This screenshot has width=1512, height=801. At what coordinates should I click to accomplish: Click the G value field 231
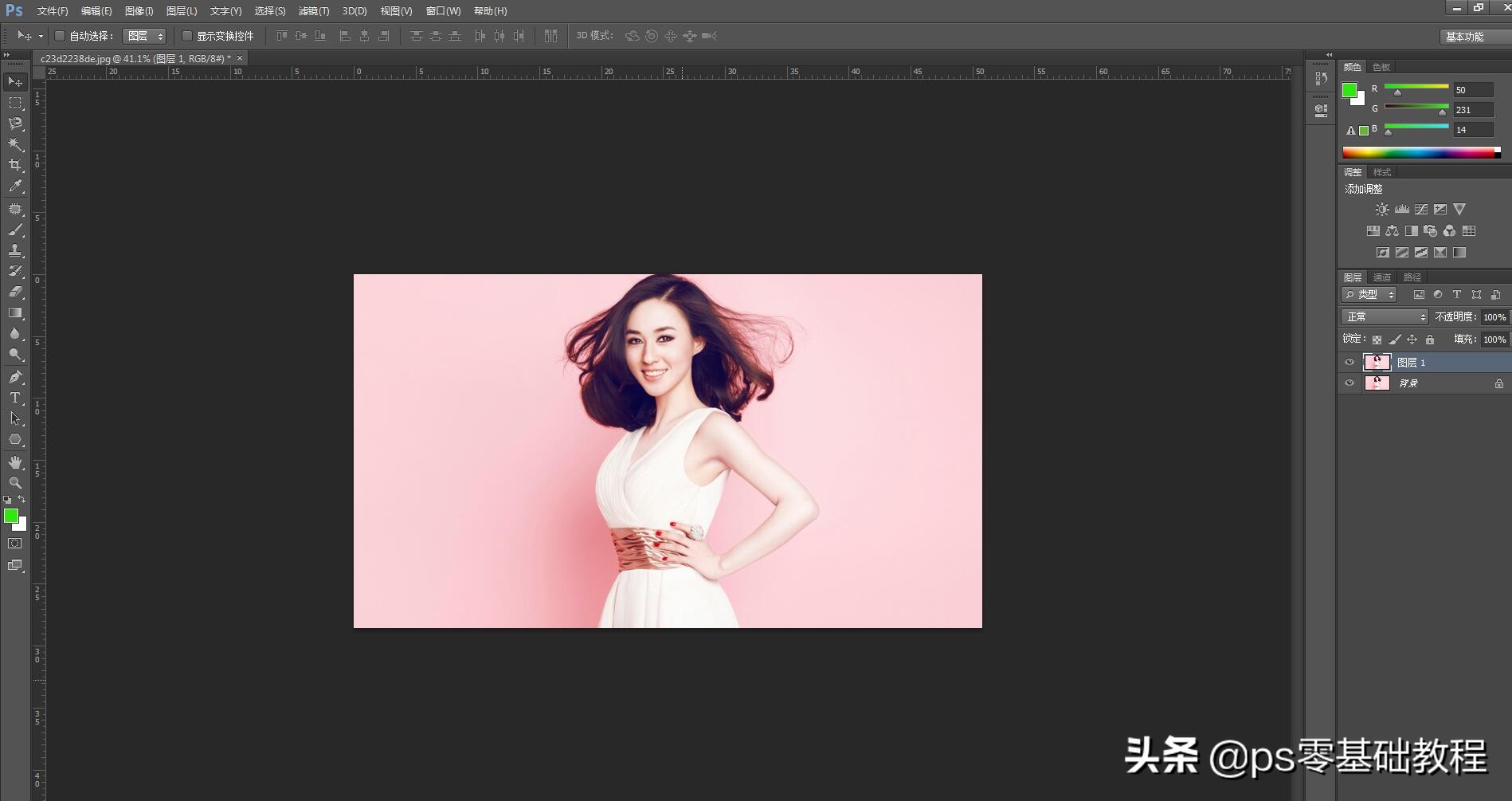point(1473,110)
